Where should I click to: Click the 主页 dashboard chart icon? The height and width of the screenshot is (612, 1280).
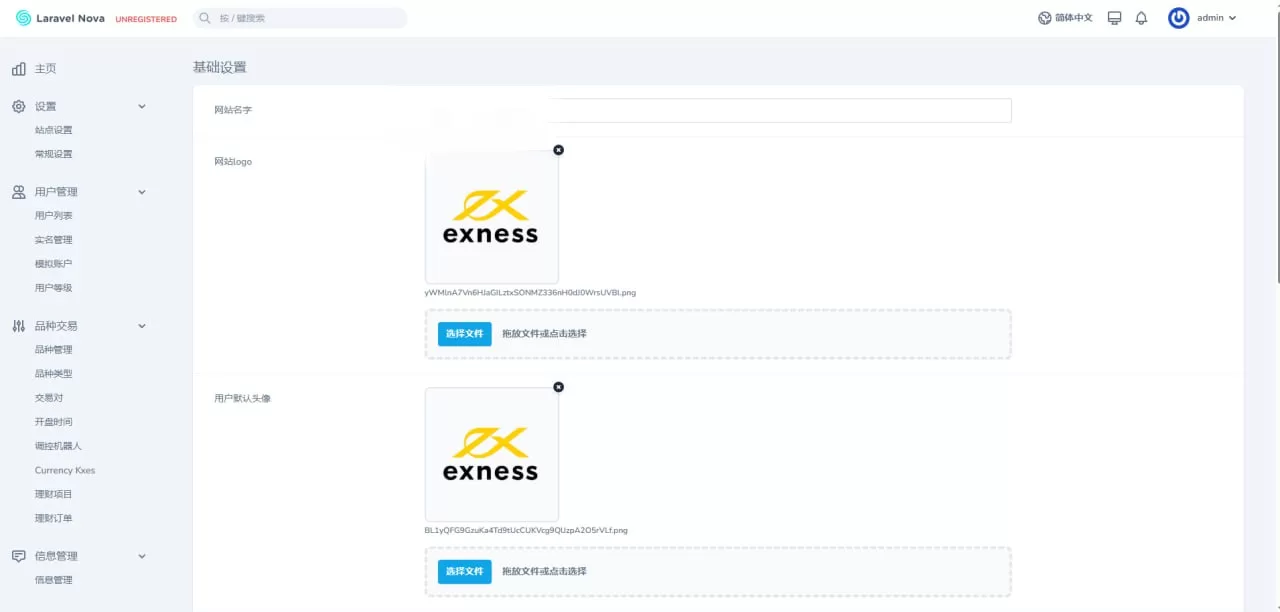pyautogui.click(x=18, y=69)
